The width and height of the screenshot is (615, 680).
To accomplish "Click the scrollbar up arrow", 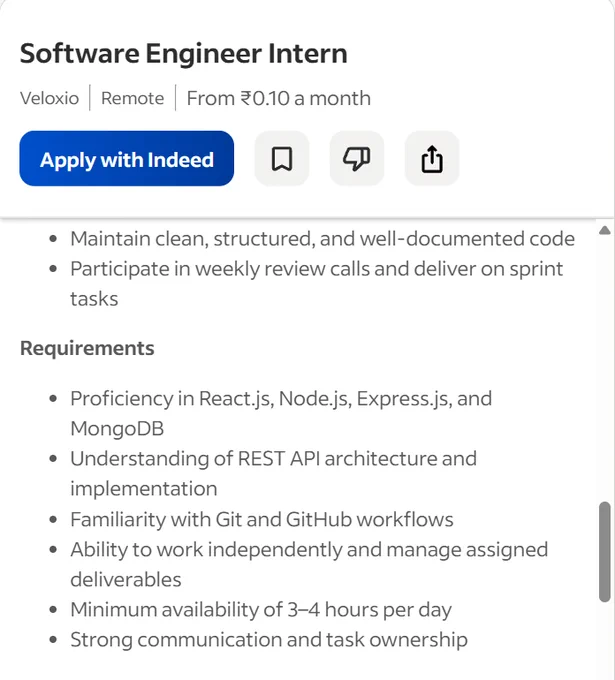I will 605,230.
